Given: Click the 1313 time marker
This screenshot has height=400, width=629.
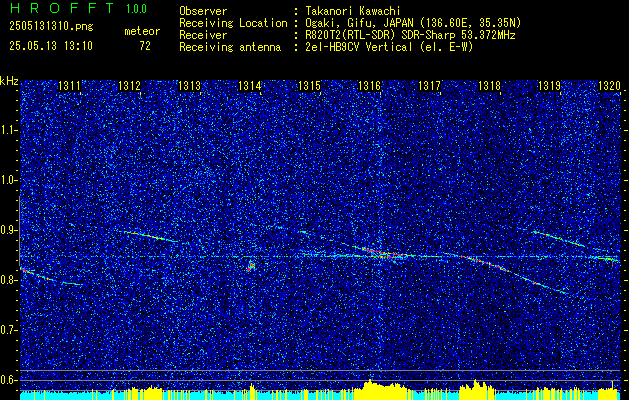Looking at the screenshot, I should point(189,85).
